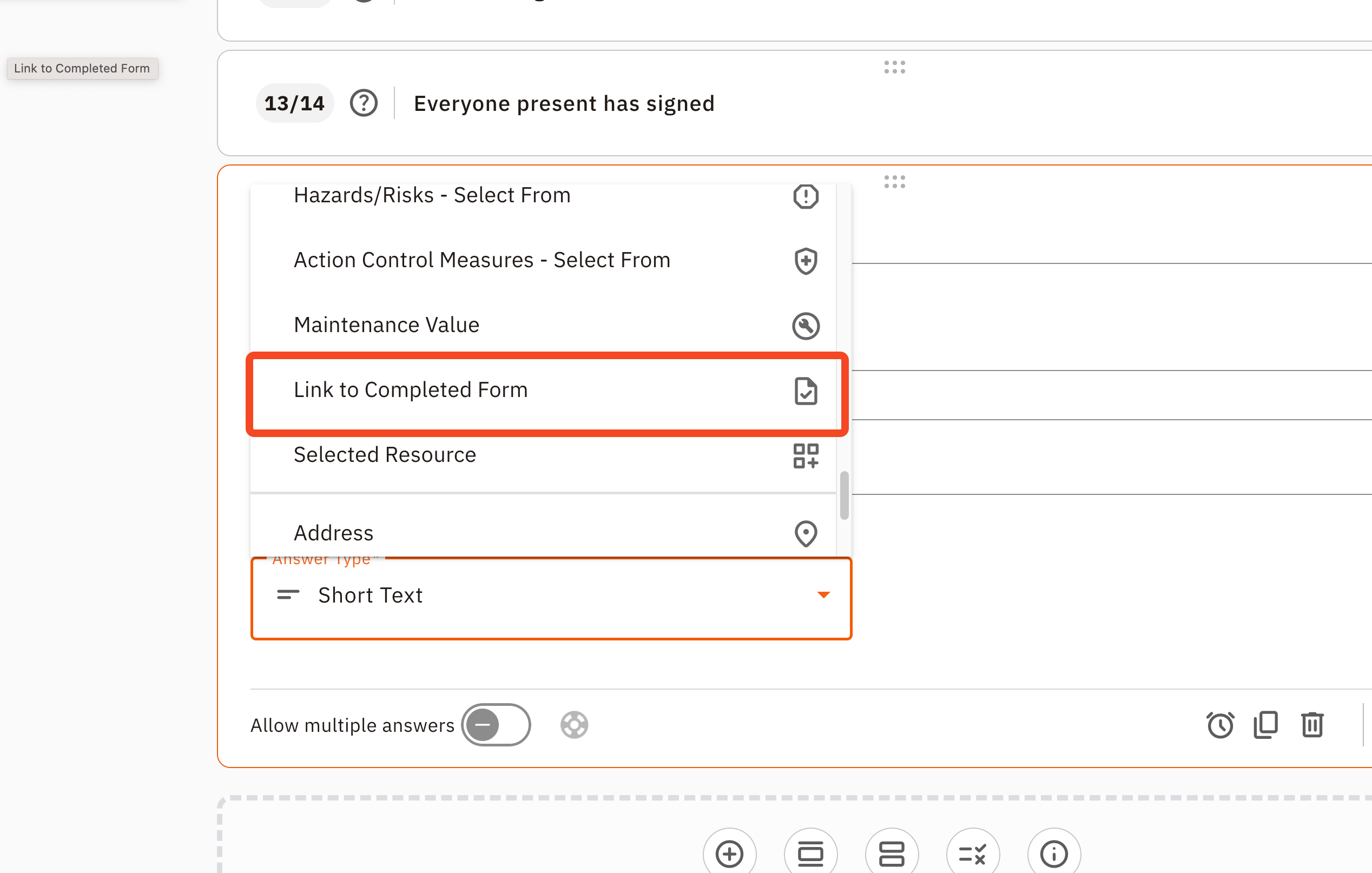Select Link to Completed Form option
This screenshot has height=873, width=1372.
[x=547, y=391]
